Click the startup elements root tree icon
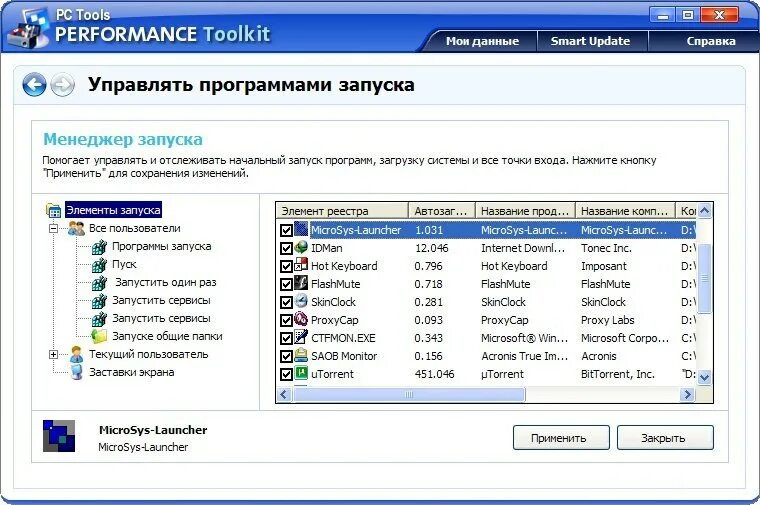 click(53, 210)
